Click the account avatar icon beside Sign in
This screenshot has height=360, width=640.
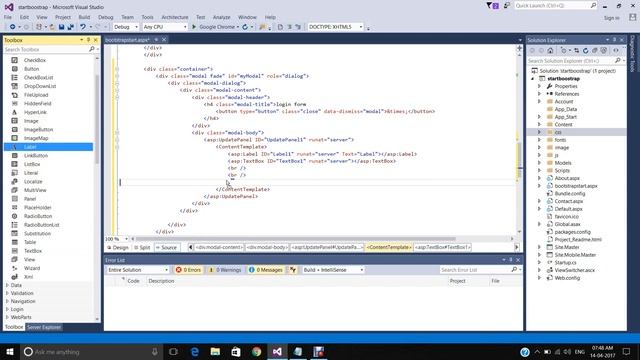click(x=632, y=18)
